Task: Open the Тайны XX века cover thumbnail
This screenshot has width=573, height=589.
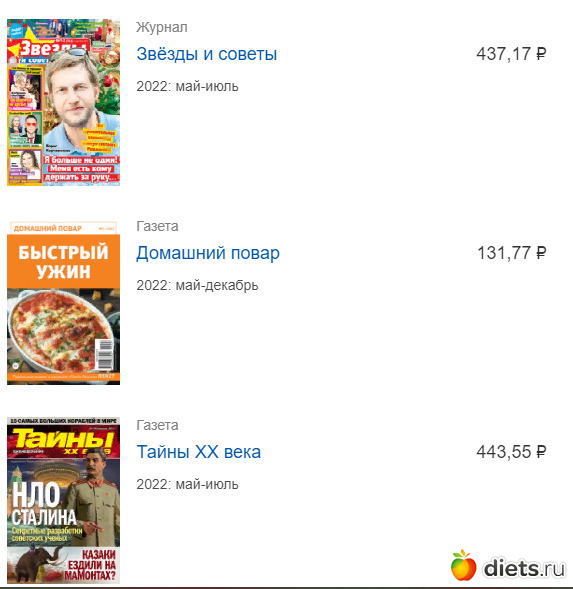Action: tap(63, 500)
